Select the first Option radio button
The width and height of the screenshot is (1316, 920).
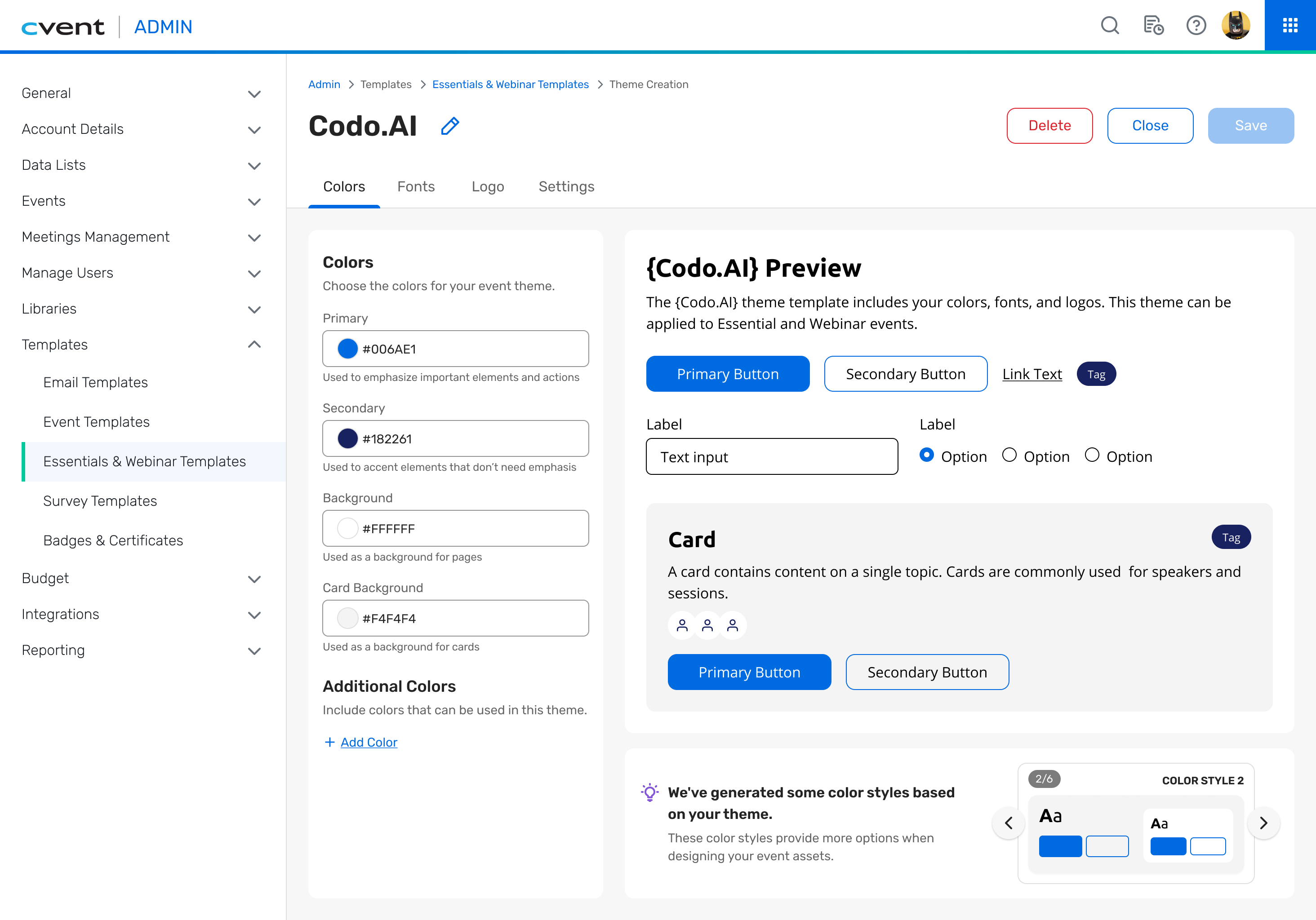coord(926,455)
